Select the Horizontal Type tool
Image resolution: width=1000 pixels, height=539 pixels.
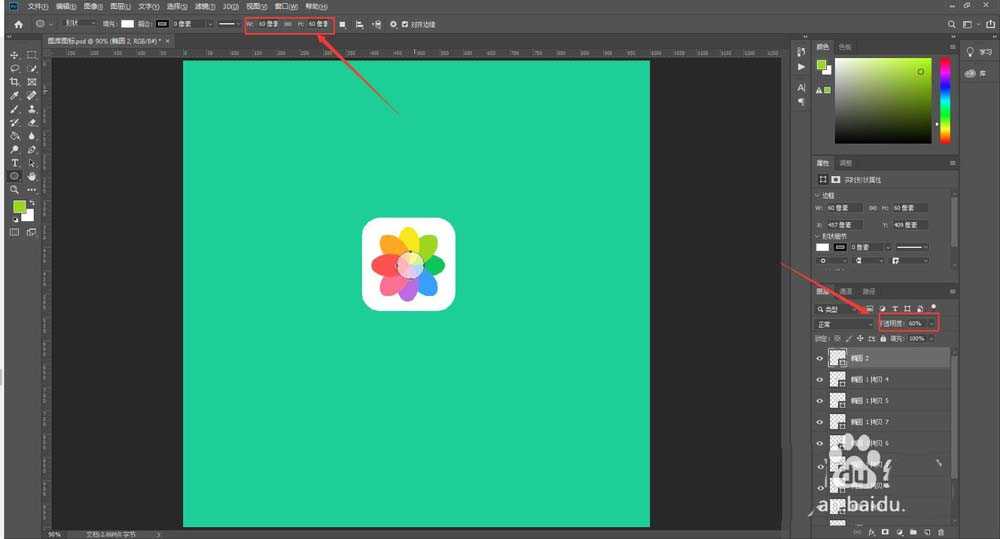(15, 162)
